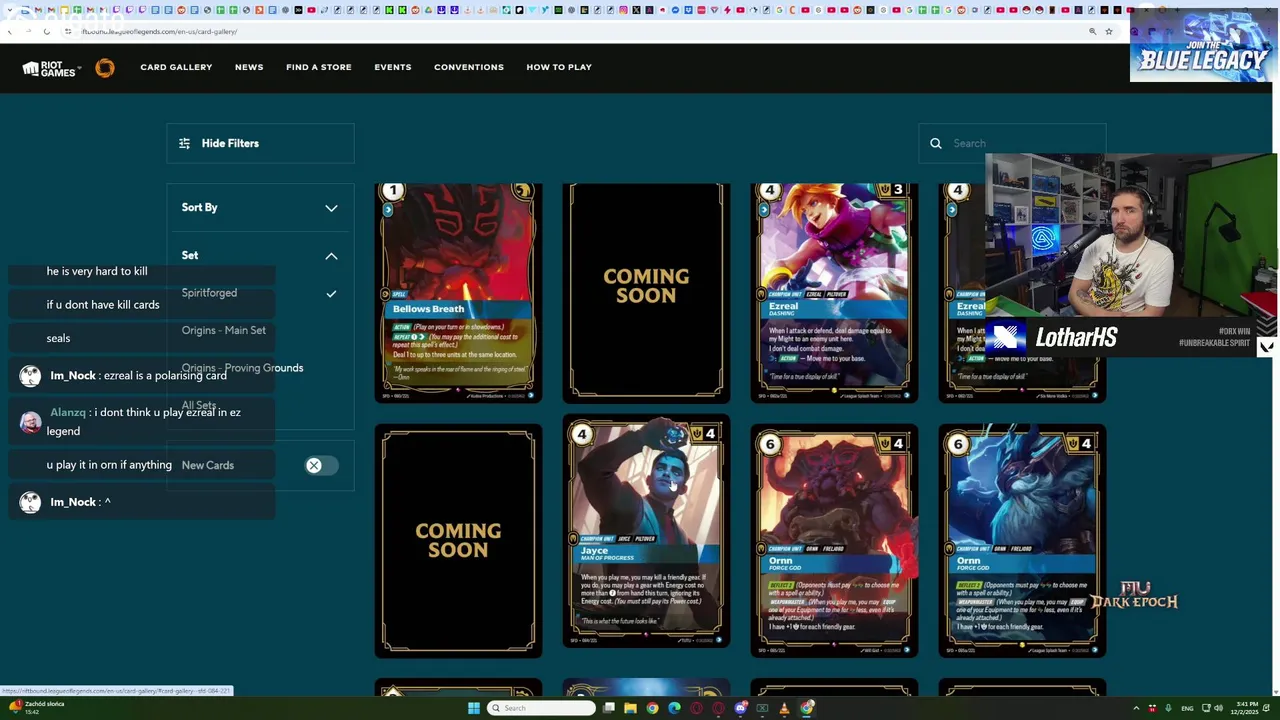The image size is (1280, 720).
Task: Click the Hide Filters button
Action: coord(260,144)
